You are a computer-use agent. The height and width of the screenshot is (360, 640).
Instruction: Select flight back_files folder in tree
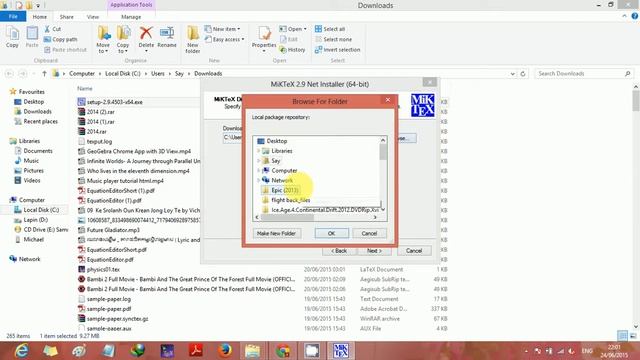(290, 200)
